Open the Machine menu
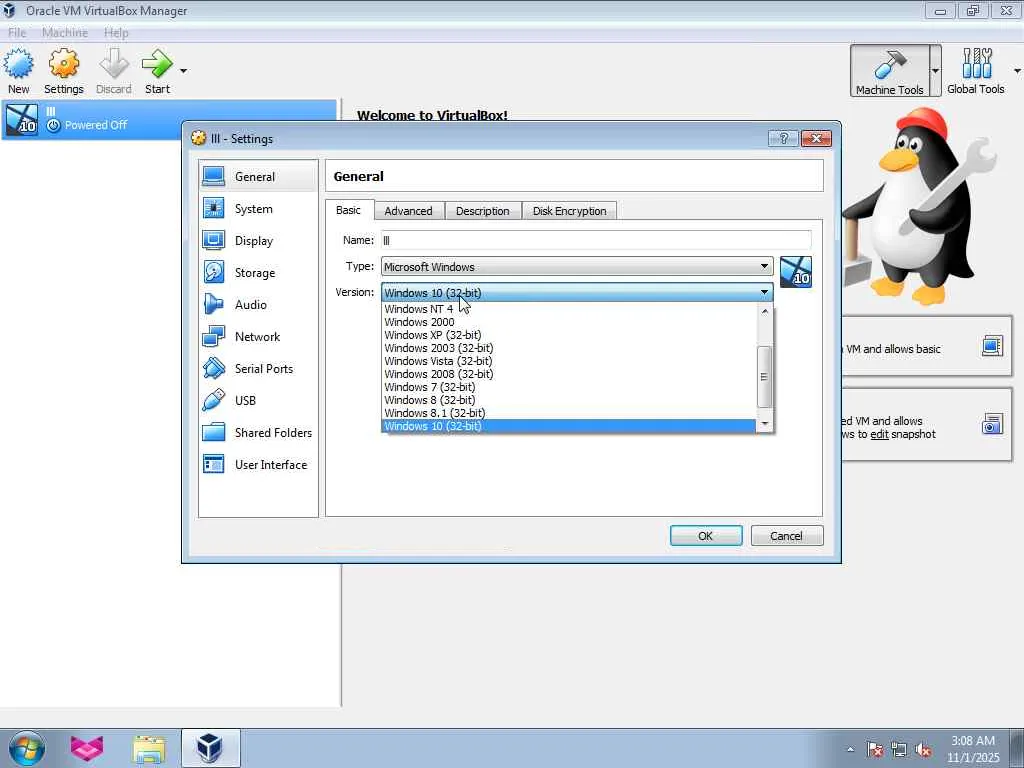This screenshot has height=768, width=1024. [x=65, y=33]
